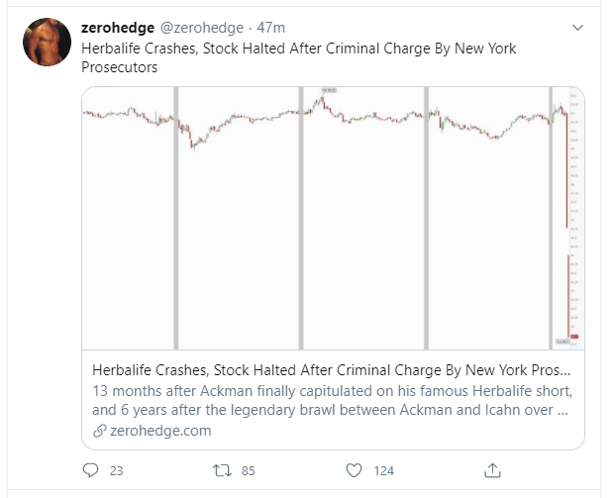Image resolution: width=614 pixels, height=498 pixels.
Task: Like the tweet with the heart icon
Action: coord(352,469)
